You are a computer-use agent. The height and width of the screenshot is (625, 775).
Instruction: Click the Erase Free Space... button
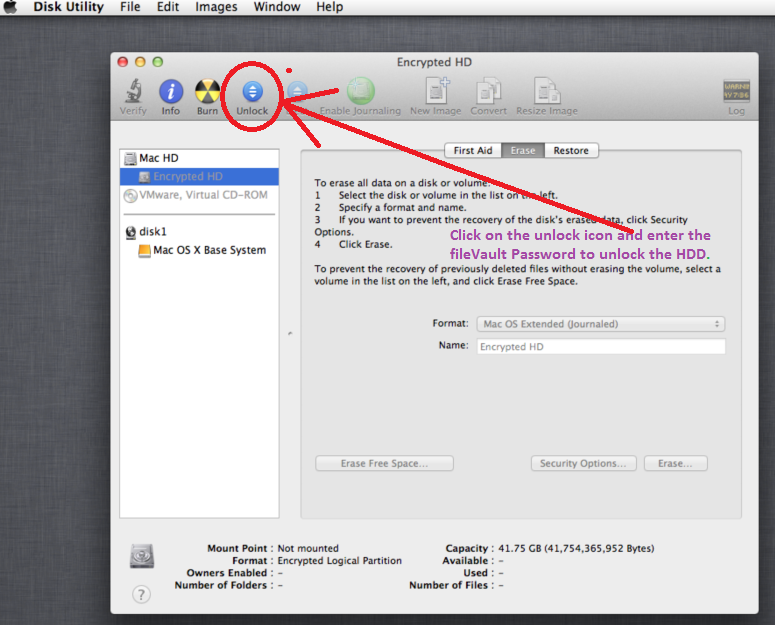[385, 463]
